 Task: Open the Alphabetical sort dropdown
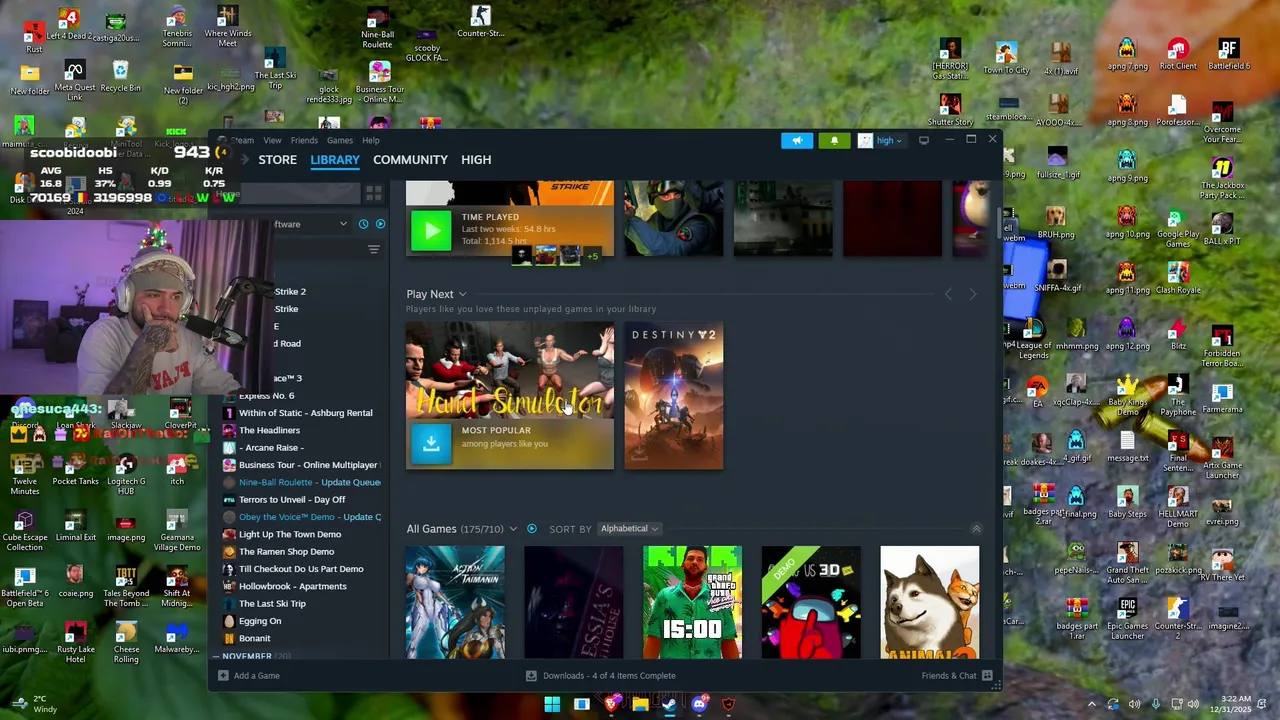click(629, 528)
